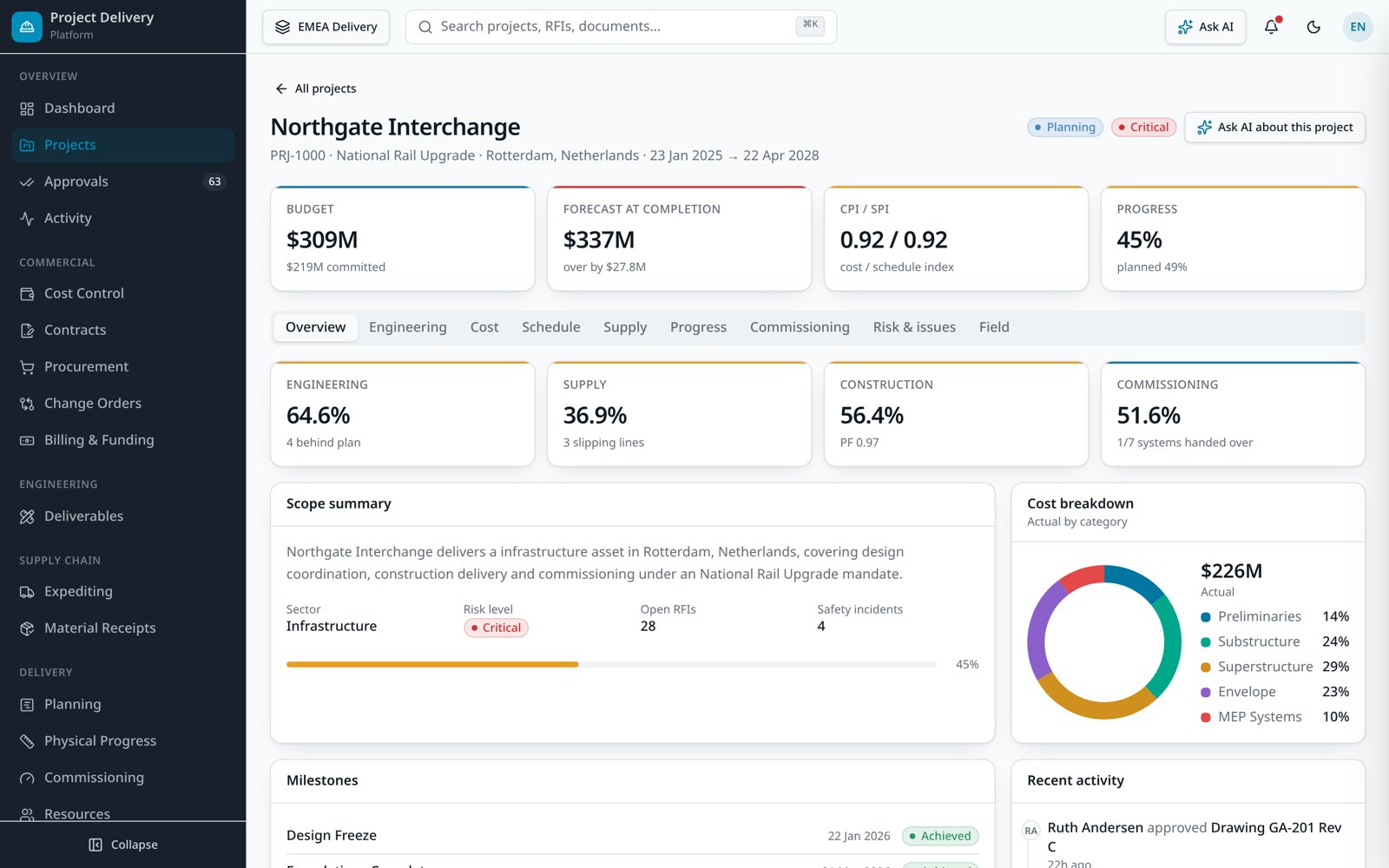Open Physical Progress in sidebar

pos(122,740)
